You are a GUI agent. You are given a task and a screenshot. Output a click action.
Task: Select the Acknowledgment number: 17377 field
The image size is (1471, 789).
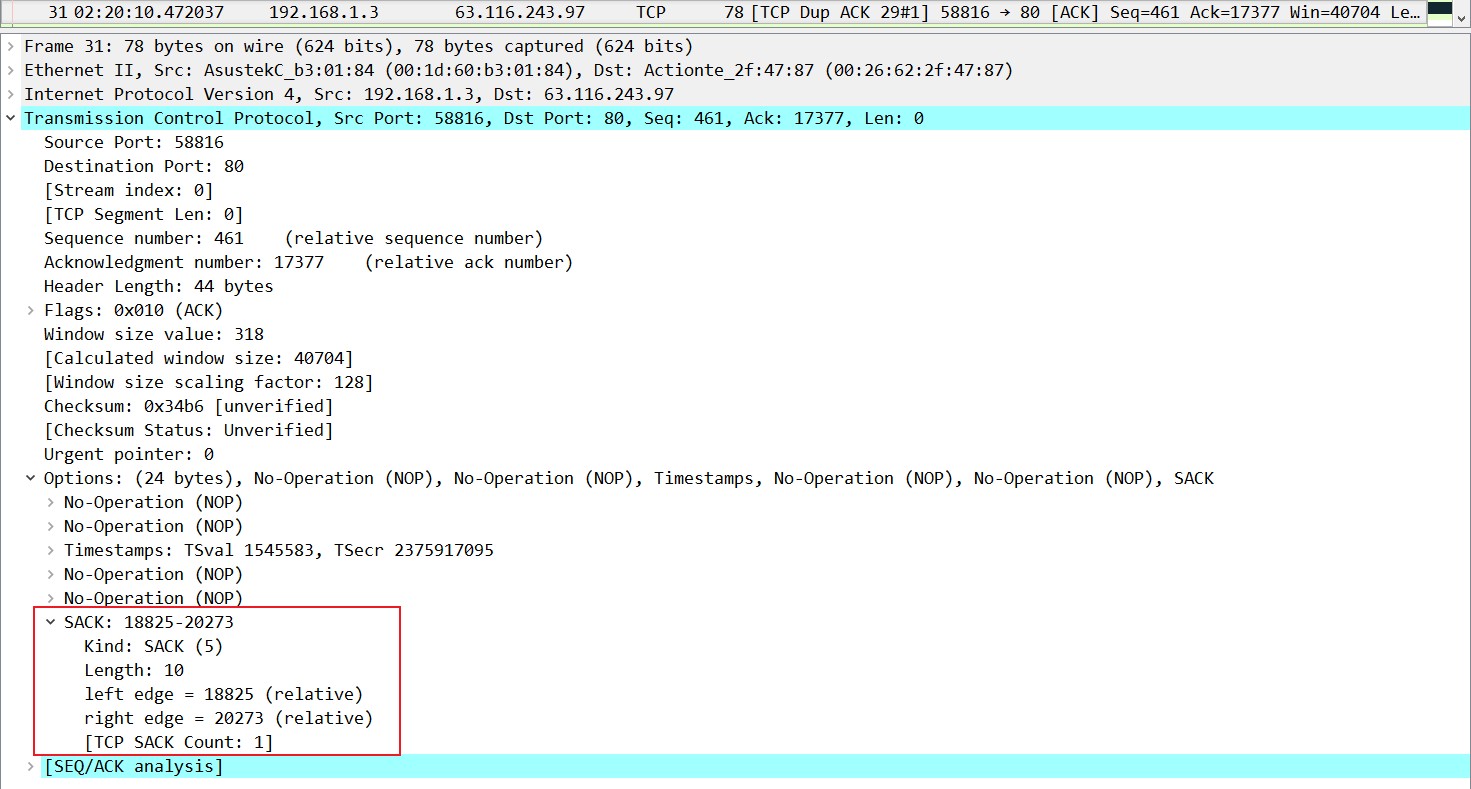308,262
